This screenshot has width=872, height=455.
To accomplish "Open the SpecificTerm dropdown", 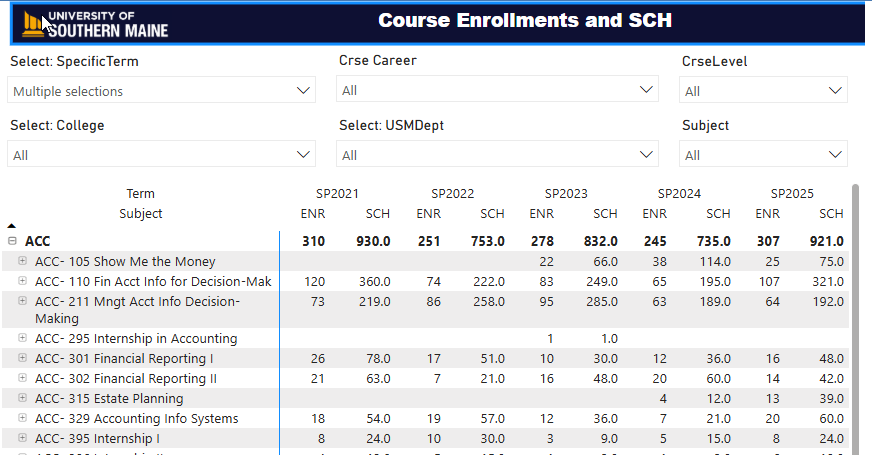I will 162,91.
